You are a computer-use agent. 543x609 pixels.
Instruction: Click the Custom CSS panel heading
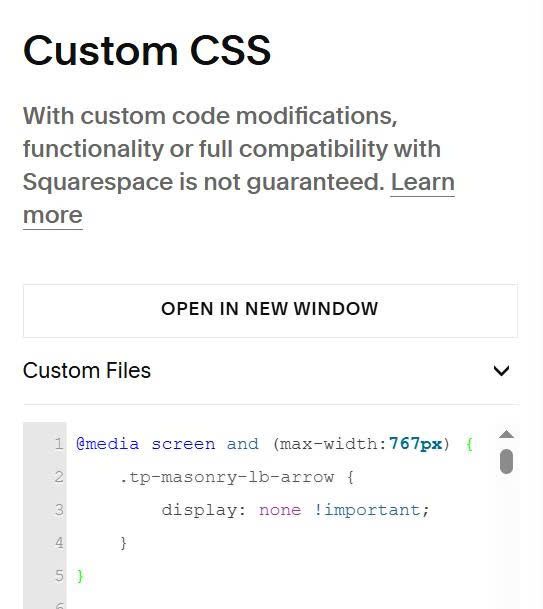(147, 50)
